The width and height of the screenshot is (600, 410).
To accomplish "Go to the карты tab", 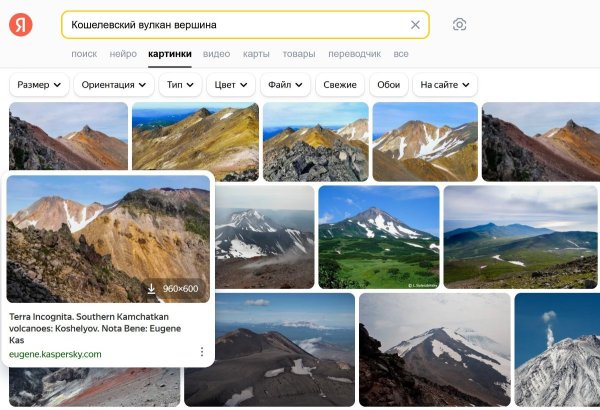I will pos(256,54).
